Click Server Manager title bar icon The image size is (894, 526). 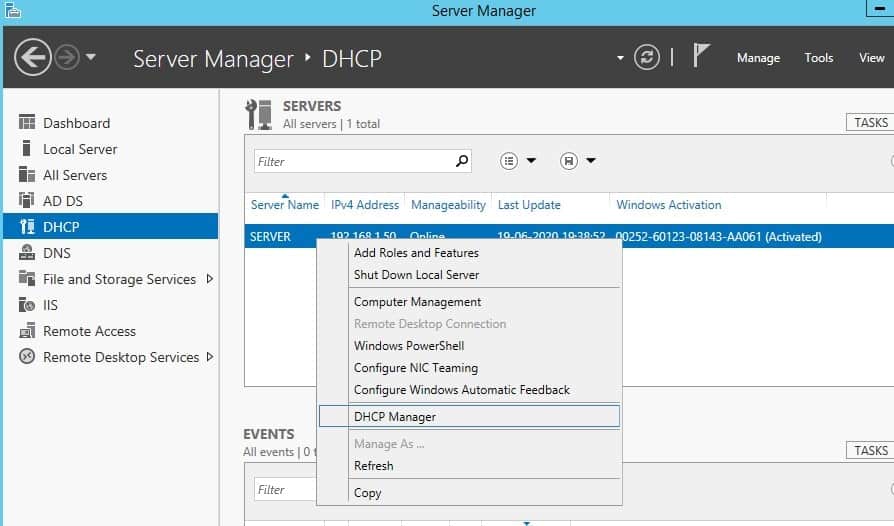13,10
